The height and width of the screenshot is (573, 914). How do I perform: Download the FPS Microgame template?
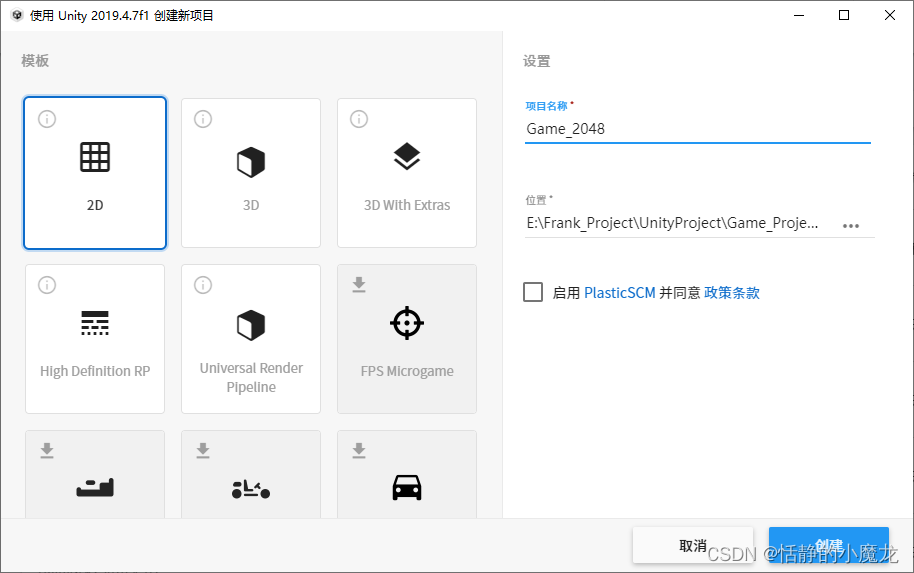click(359, 284)
